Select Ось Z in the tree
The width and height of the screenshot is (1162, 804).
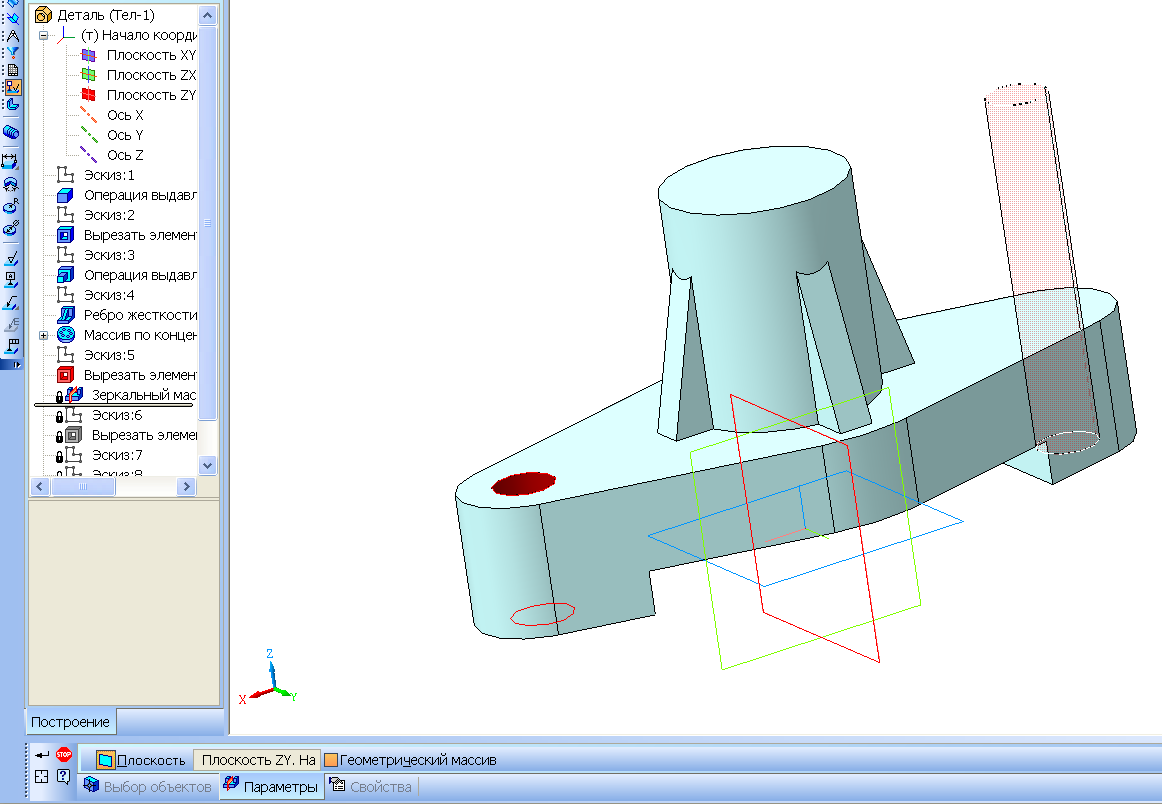click(125, 155)
